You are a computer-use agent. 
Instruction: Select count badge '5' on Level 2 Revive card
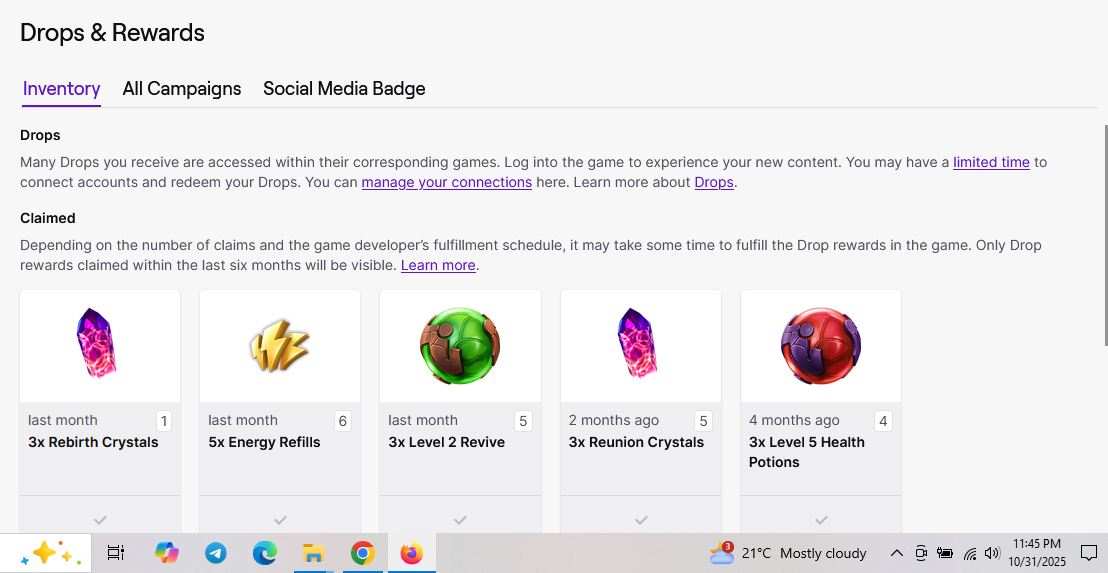coord(523,422)
